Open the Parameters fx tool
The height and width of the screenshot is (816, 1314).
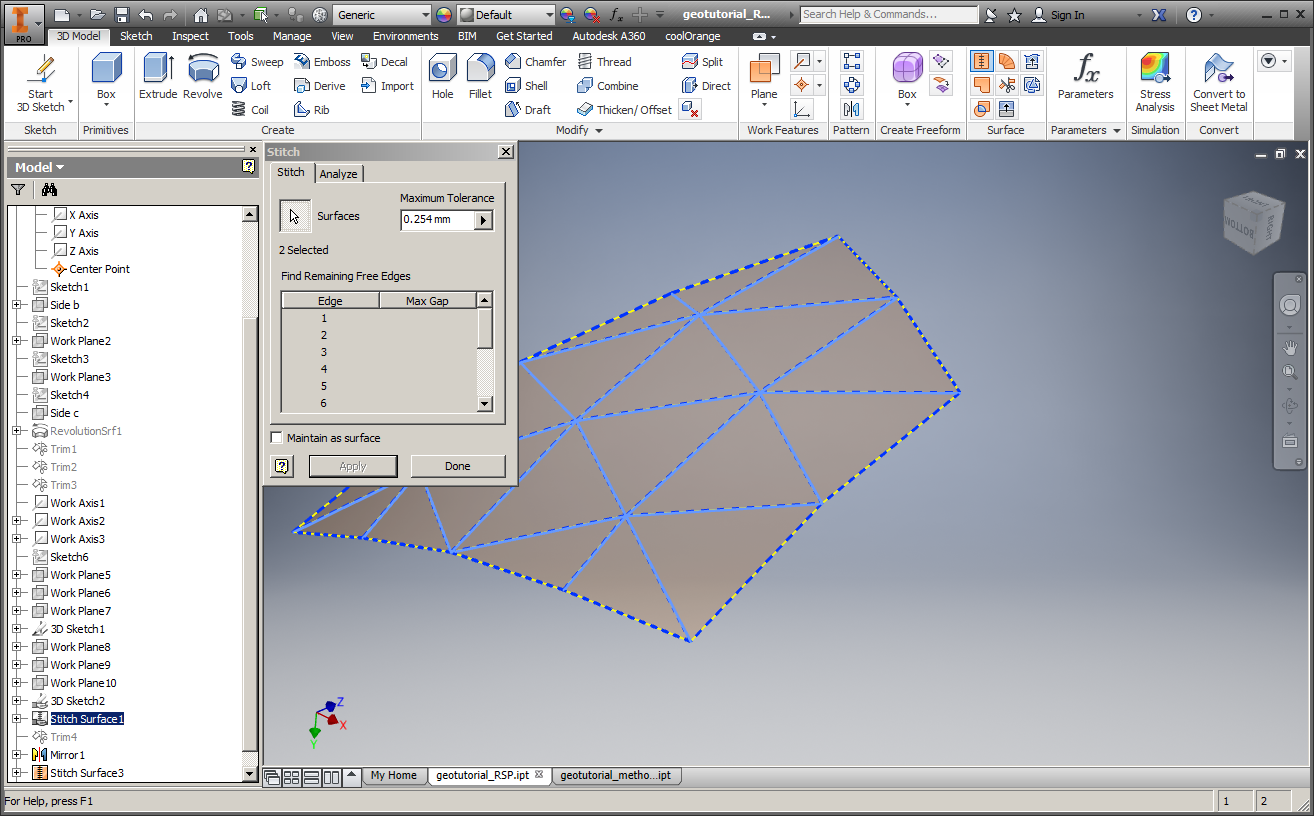pyautogui.click(x=1085, y=76)
